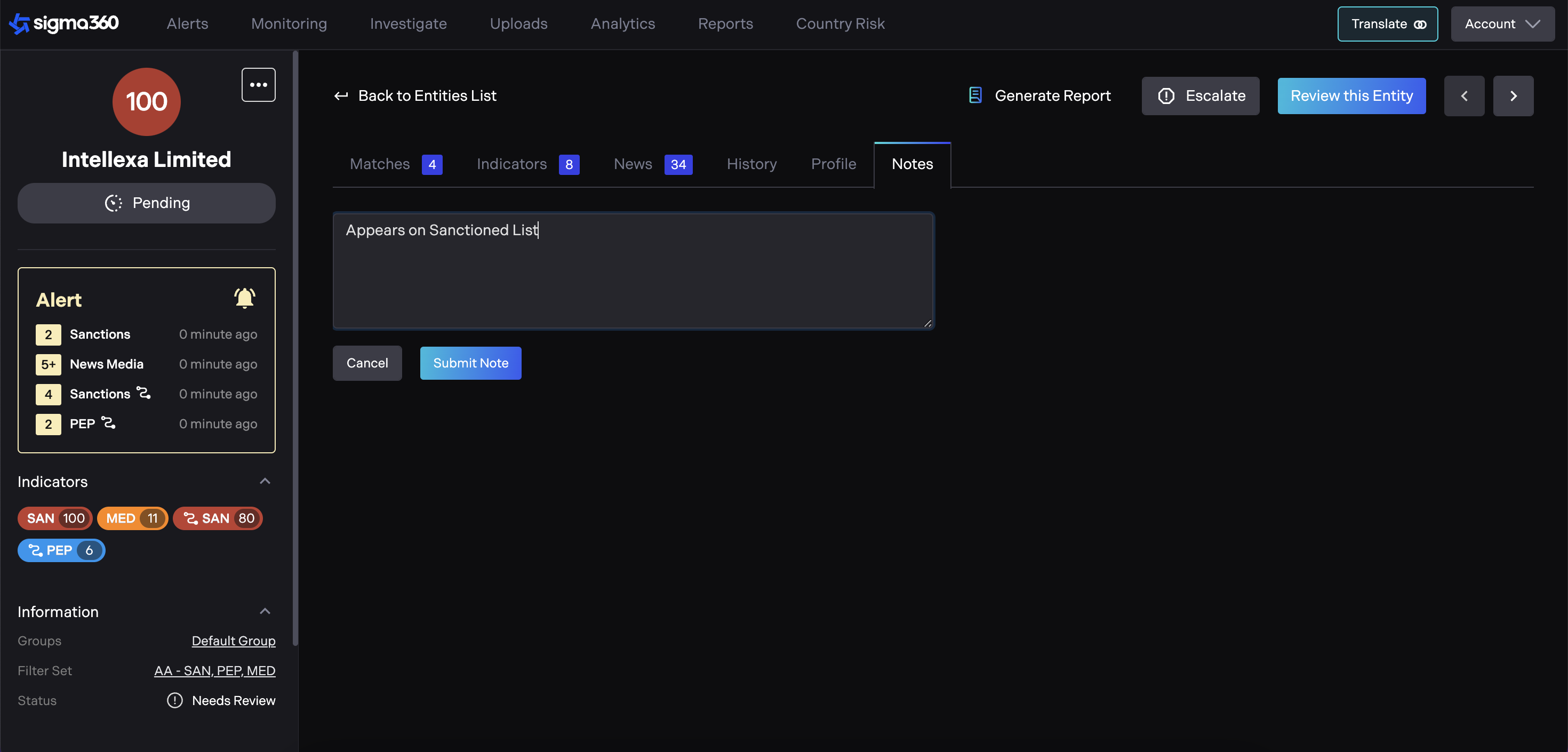The image size is (1568, 752).
Task: Toggle the Translate switch
Action: click(x=1420, y=25)
